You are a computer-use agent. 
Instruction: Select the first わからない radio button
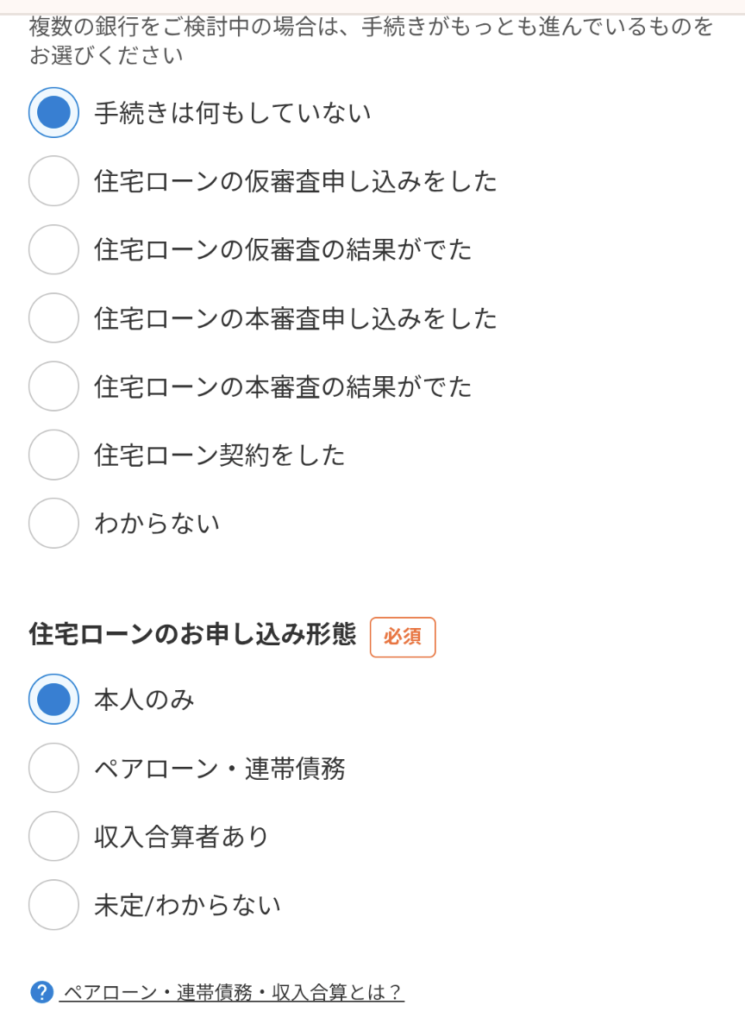(53, 523)
